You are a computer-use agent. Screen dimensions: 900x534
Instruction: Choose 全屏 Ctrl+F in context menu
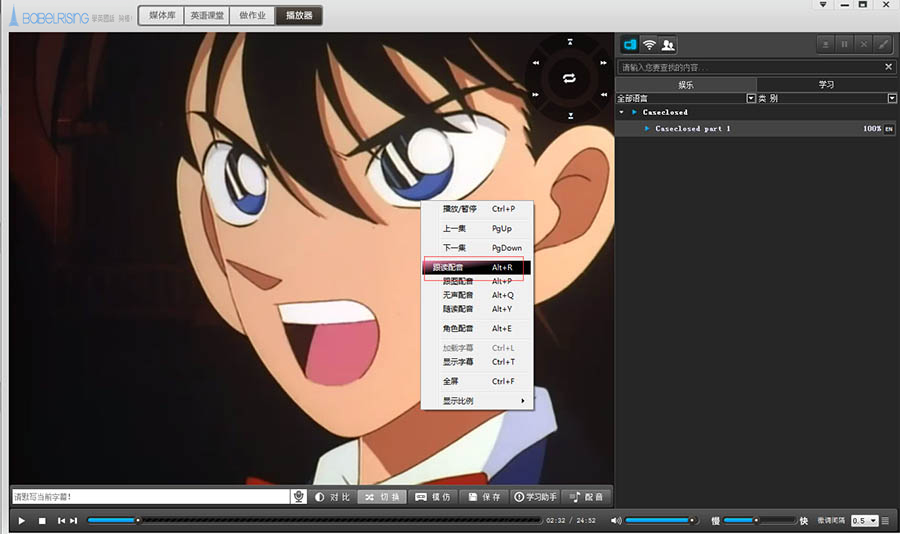point(478,381)
